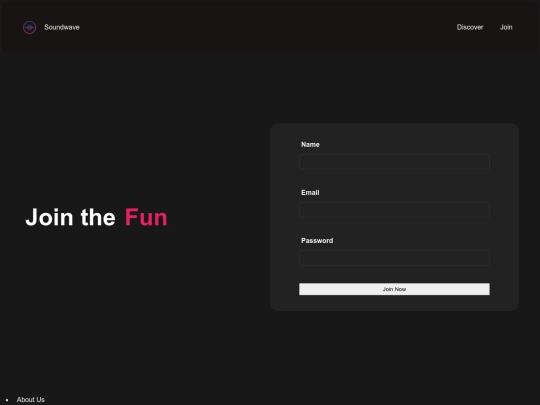
Task: Click the Name field label
Action: pos(310,145)
